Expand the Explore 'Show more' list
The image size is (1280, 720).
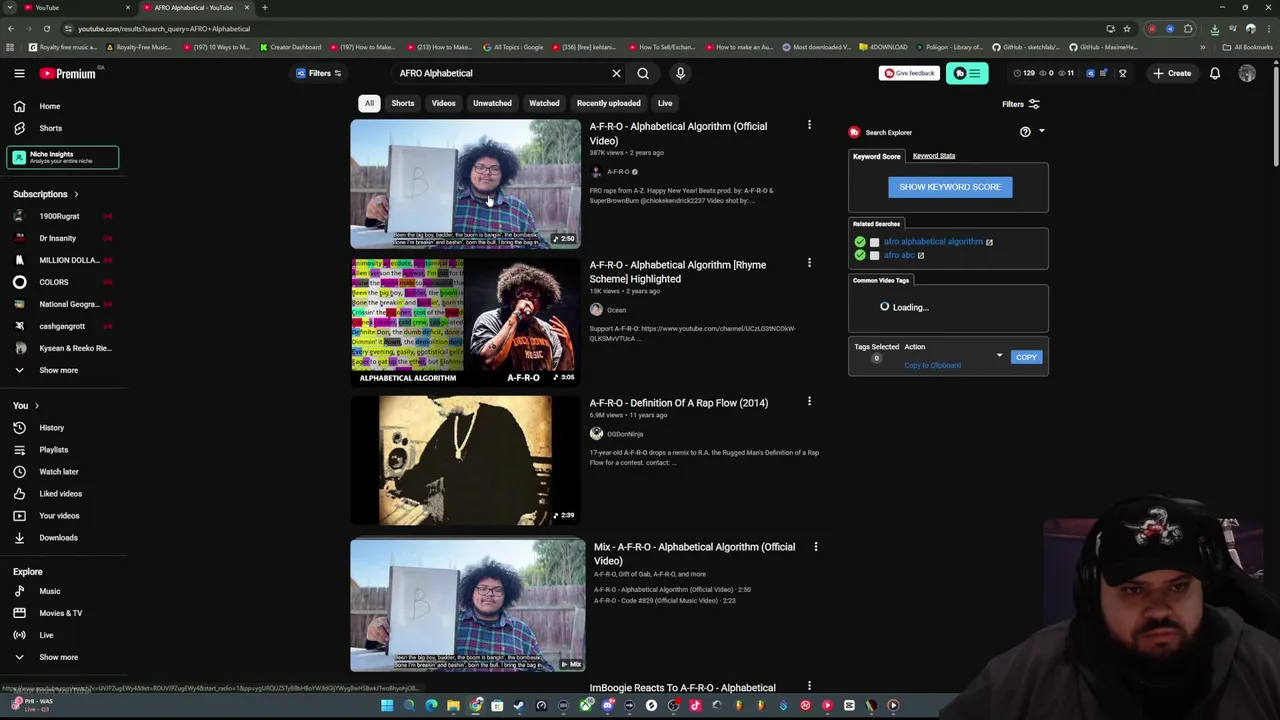(x=62, y=657)
